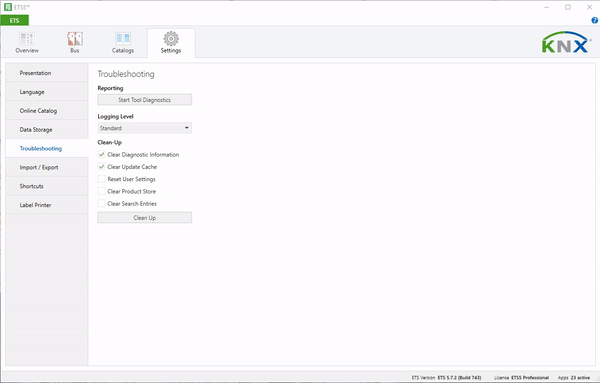The height and width of the screenshot is (383, 600).
Task: Click the Logging Level section label
Action: (x=115, y=116)
